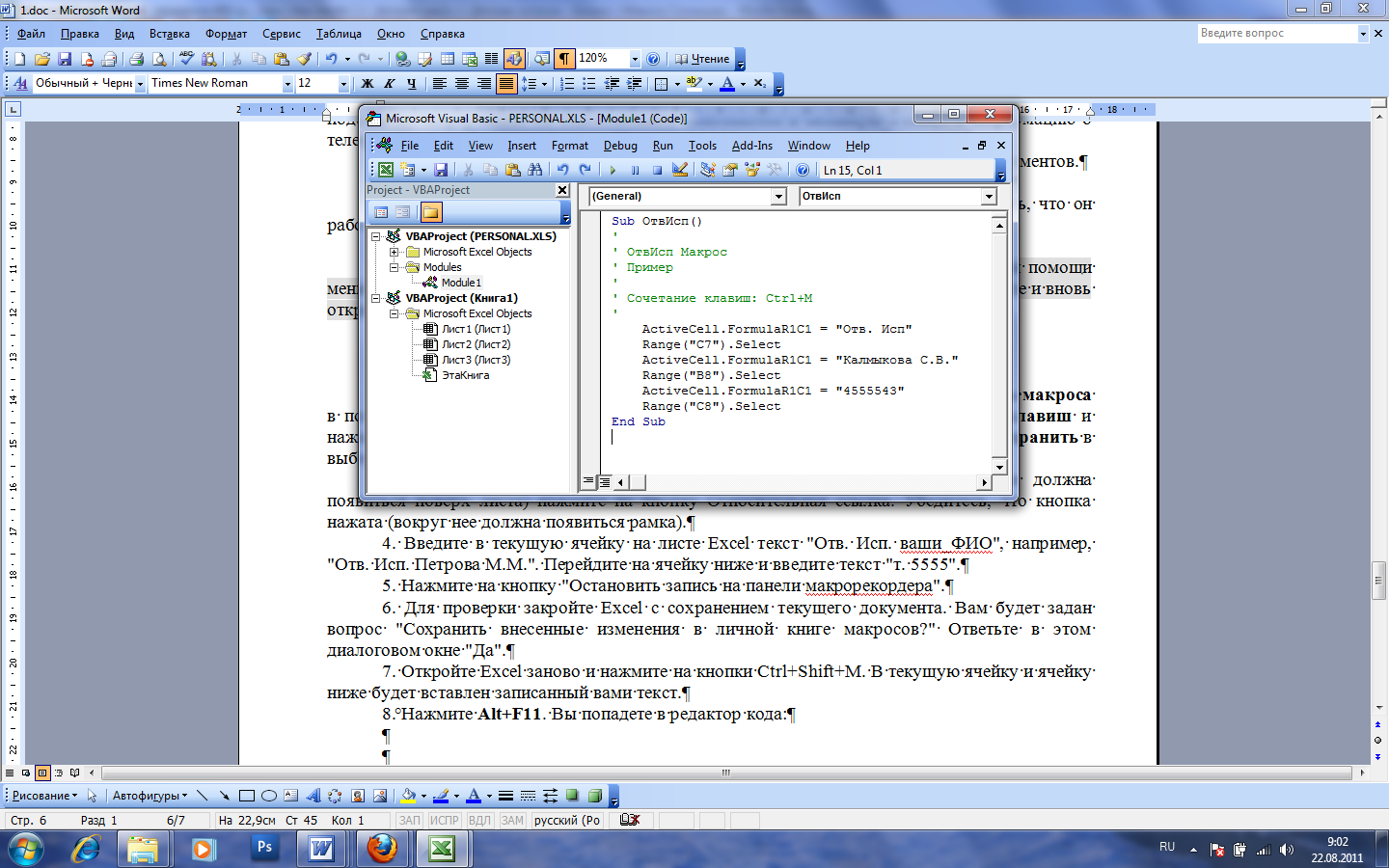Open Таблица menu in Word

[339, 34]
